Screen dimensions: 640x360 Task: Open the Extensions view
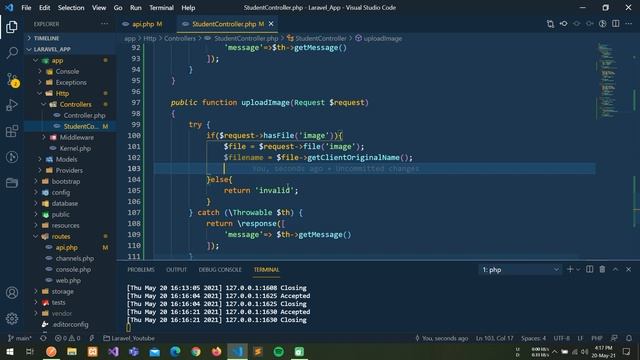pos(12,131)
